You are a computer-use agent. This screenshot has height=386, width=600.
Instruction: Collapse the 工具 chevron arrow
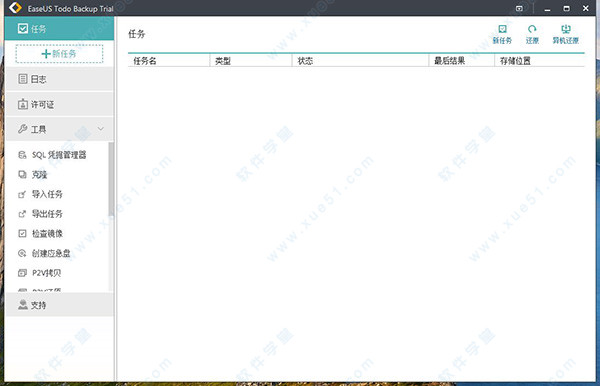tap(100, 129)
